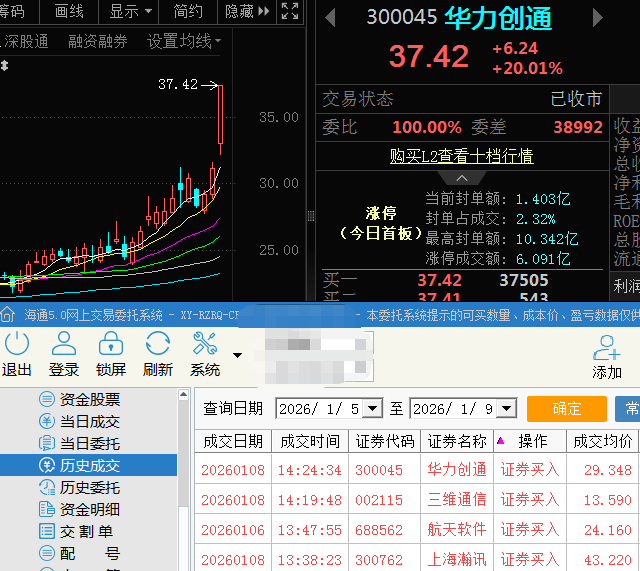Click 三维通信 row name
This screenshot has width=640, height=571.
[x=457, y=499]
